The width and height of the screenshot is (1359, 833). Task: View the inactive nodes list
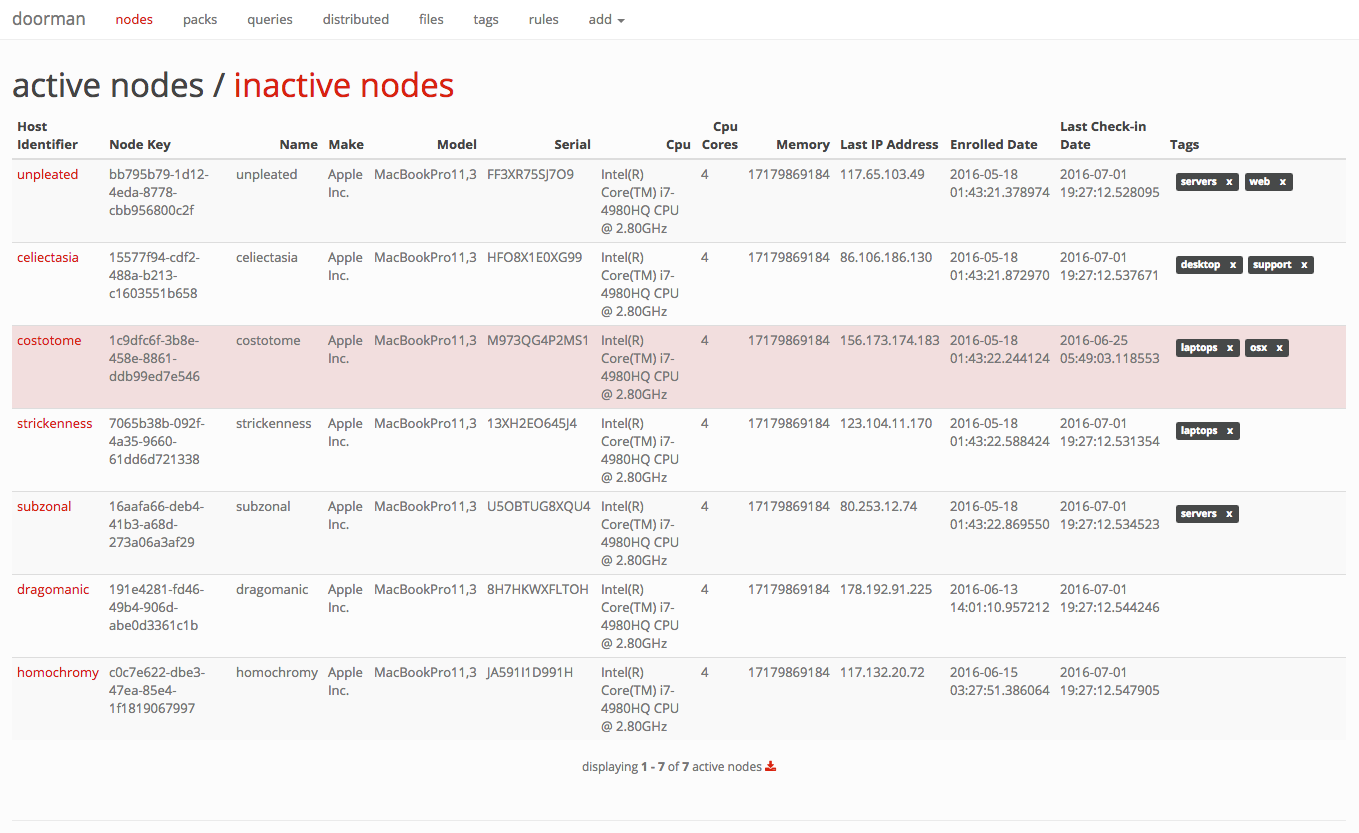pos(343,85)
